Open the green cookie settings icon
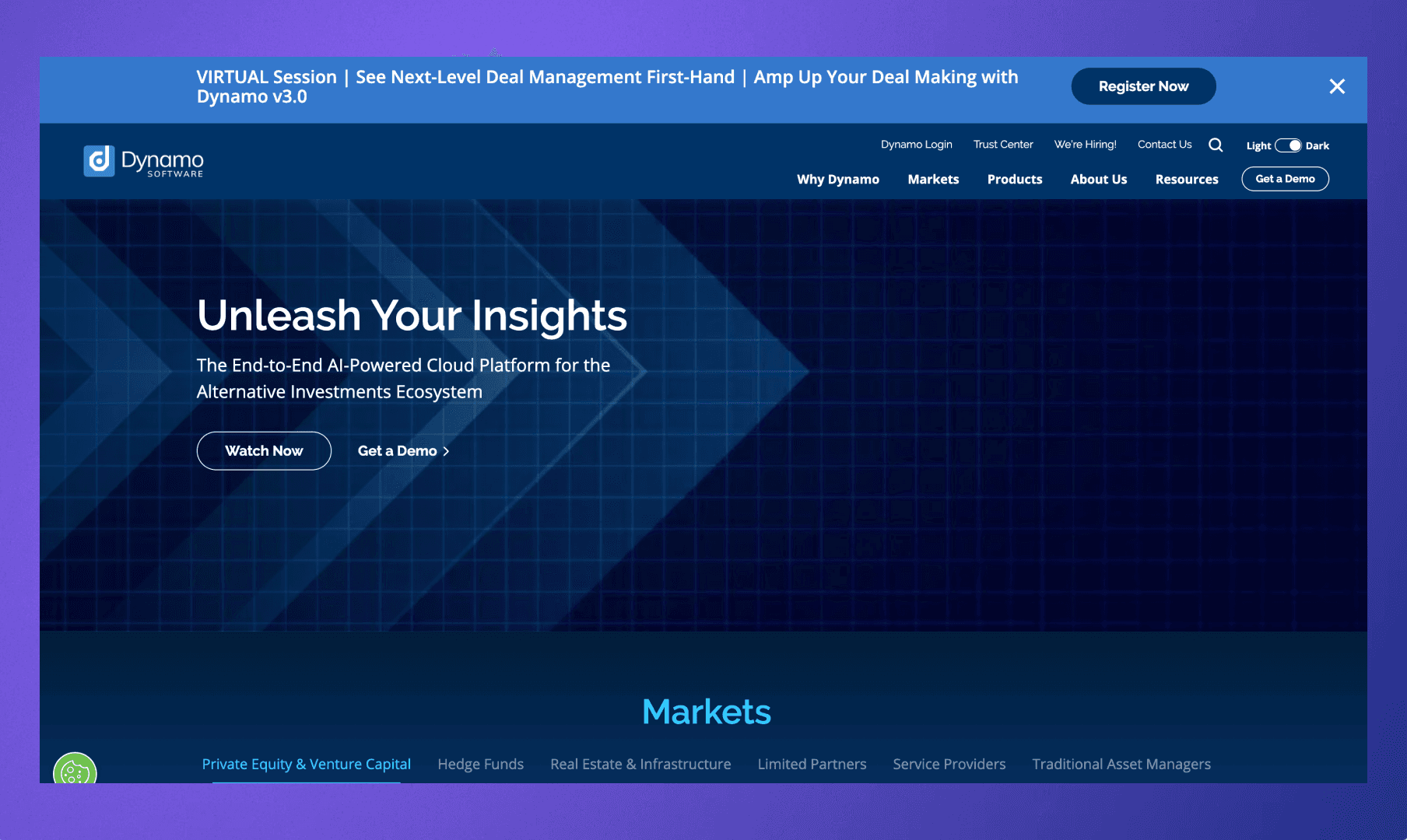Screen dimensions: 1407x840 [75, 770]
